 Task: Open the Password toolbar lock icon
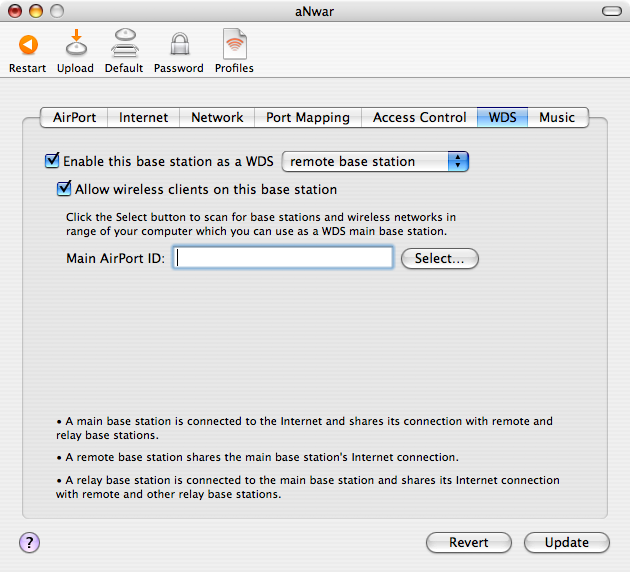180,44
